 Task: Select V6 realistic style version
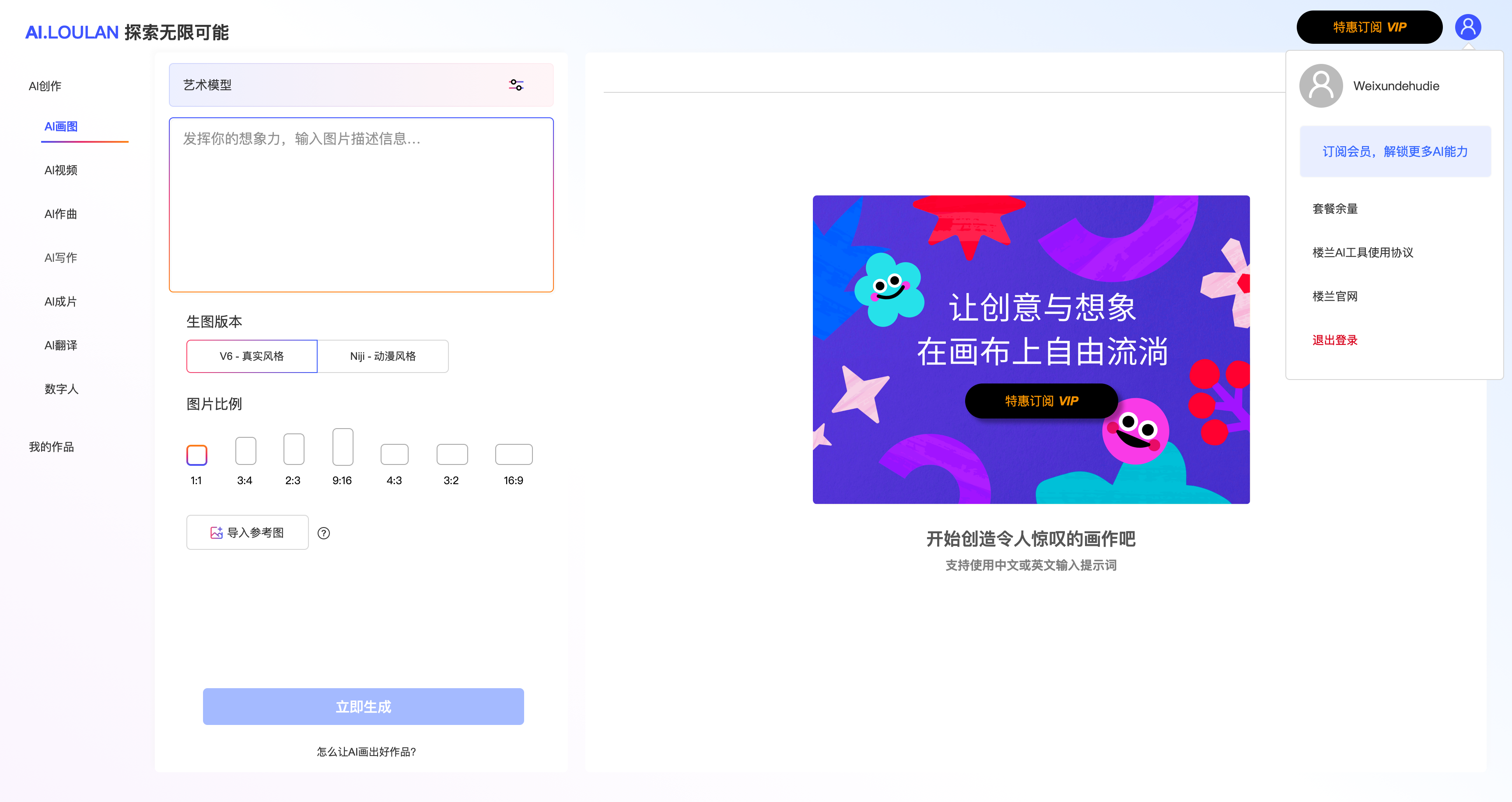252,356
